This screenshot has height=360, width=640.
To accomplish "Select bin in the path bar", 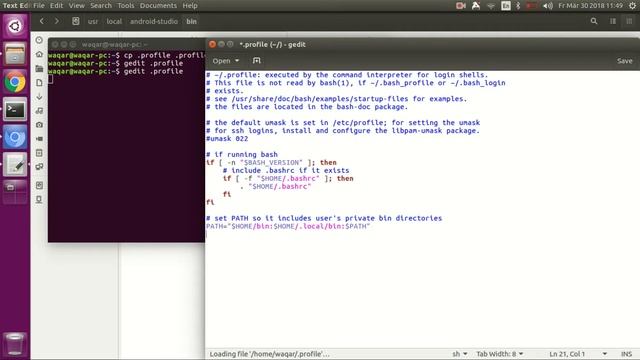I will point(191,21).
